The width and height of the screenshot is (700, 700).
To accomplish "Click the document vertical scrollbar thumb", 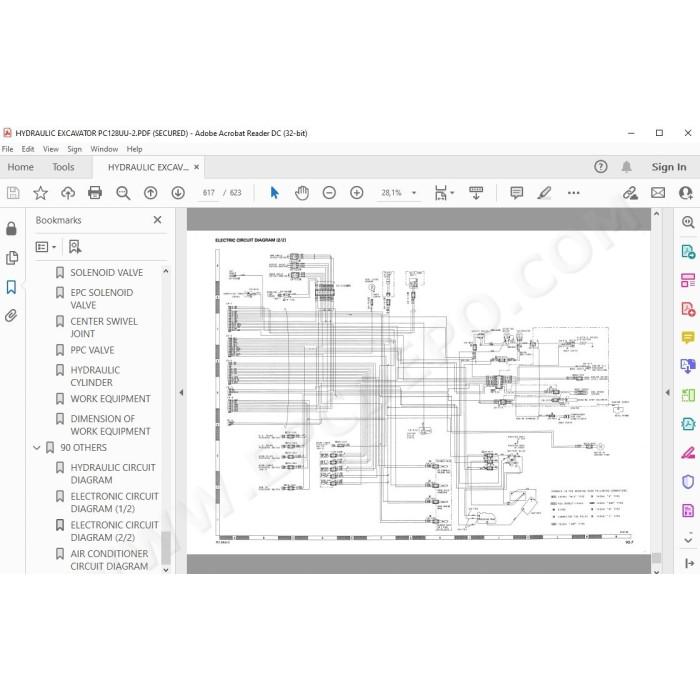I will 656,558.
